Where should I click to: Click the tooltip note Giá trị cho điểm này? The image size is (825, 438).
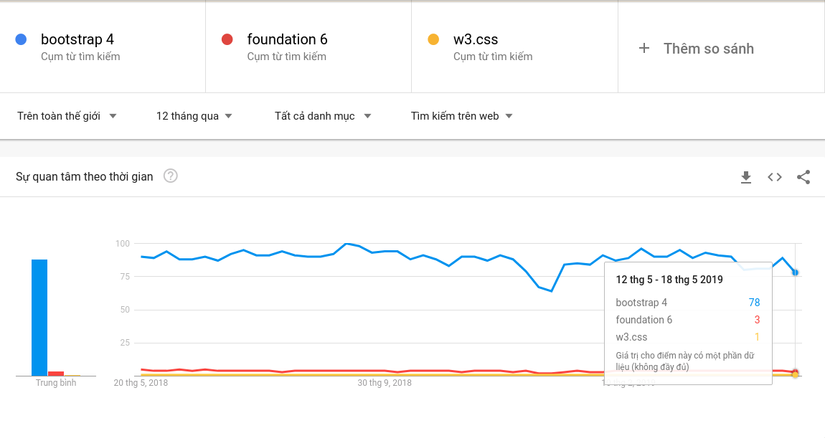(x=685, y=361)
